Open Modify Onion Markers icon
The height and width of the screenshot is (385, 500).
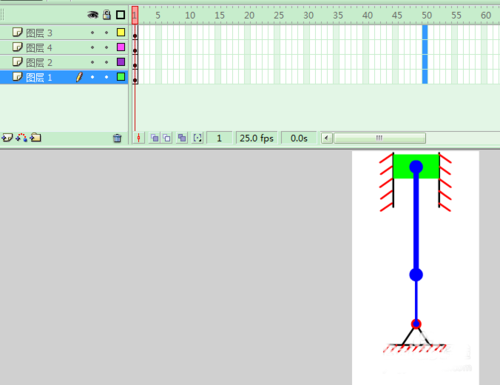[x=198, y=138]
